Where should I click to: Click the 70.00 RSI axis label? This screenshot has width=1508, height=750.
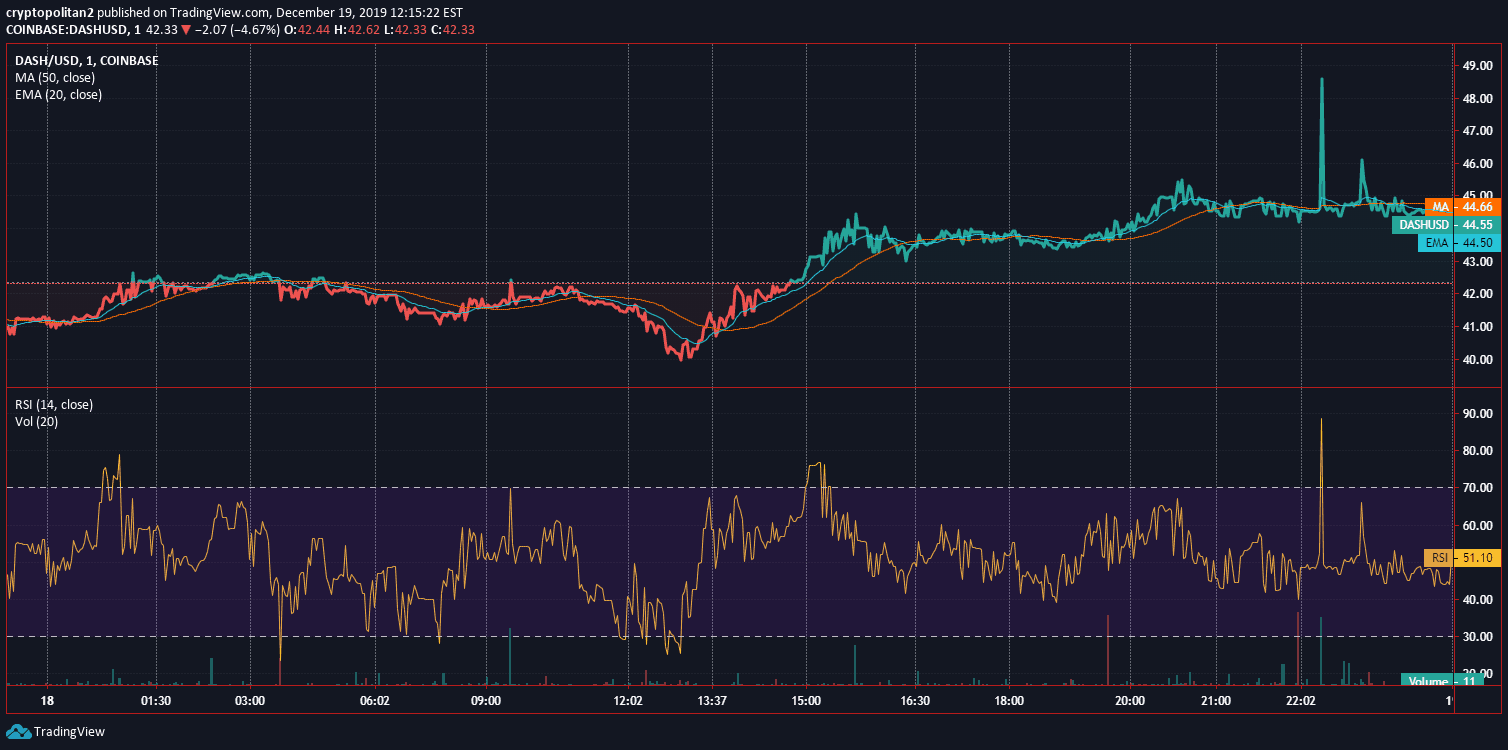1478,488
